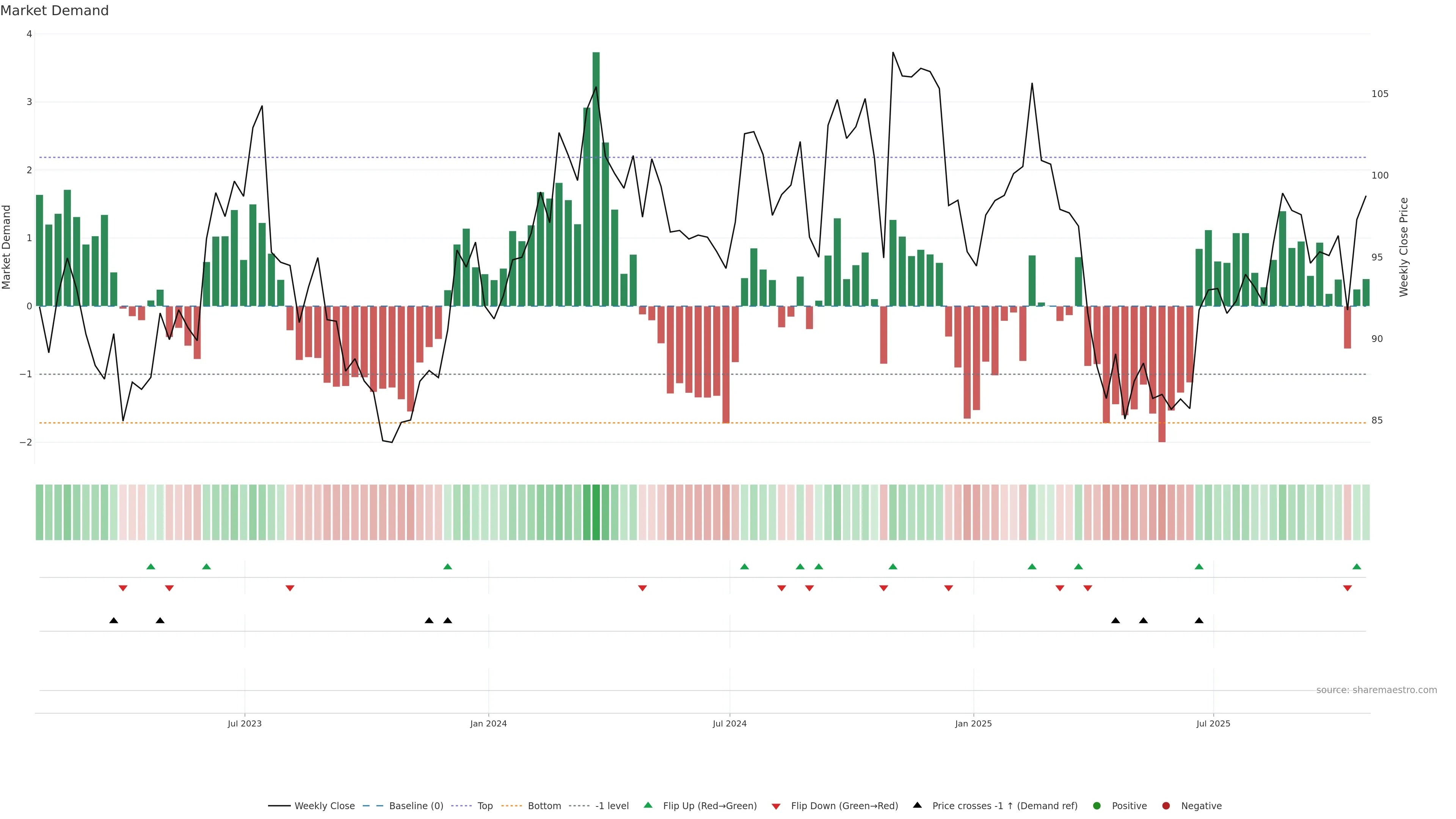Viewport: 1456px width, 819px height.
Task: Click the source: sharemaestro.com text
Action: (1376, 690)
